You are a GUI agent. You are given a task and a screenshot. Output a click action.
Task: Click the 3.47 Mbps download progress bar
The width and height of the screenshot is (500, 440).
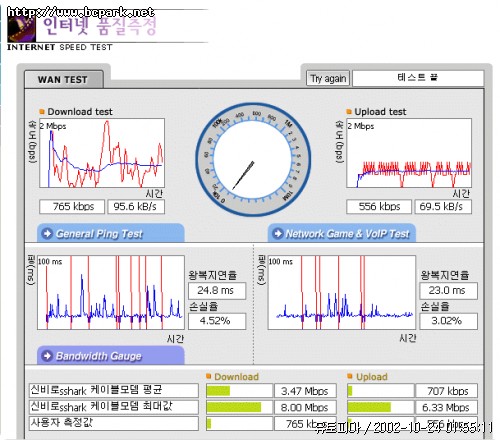(239, 391)
